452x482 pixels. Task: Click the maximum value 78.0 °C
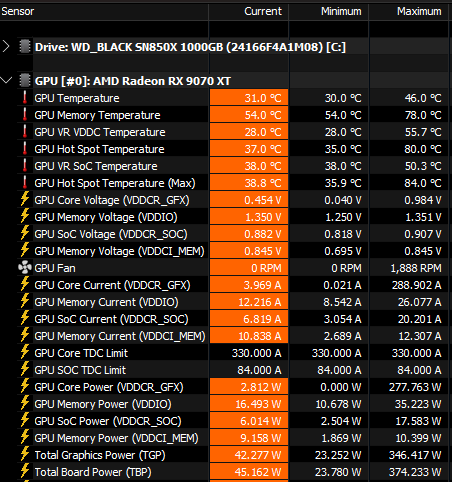pyautogui.click(x=423, y=115)
